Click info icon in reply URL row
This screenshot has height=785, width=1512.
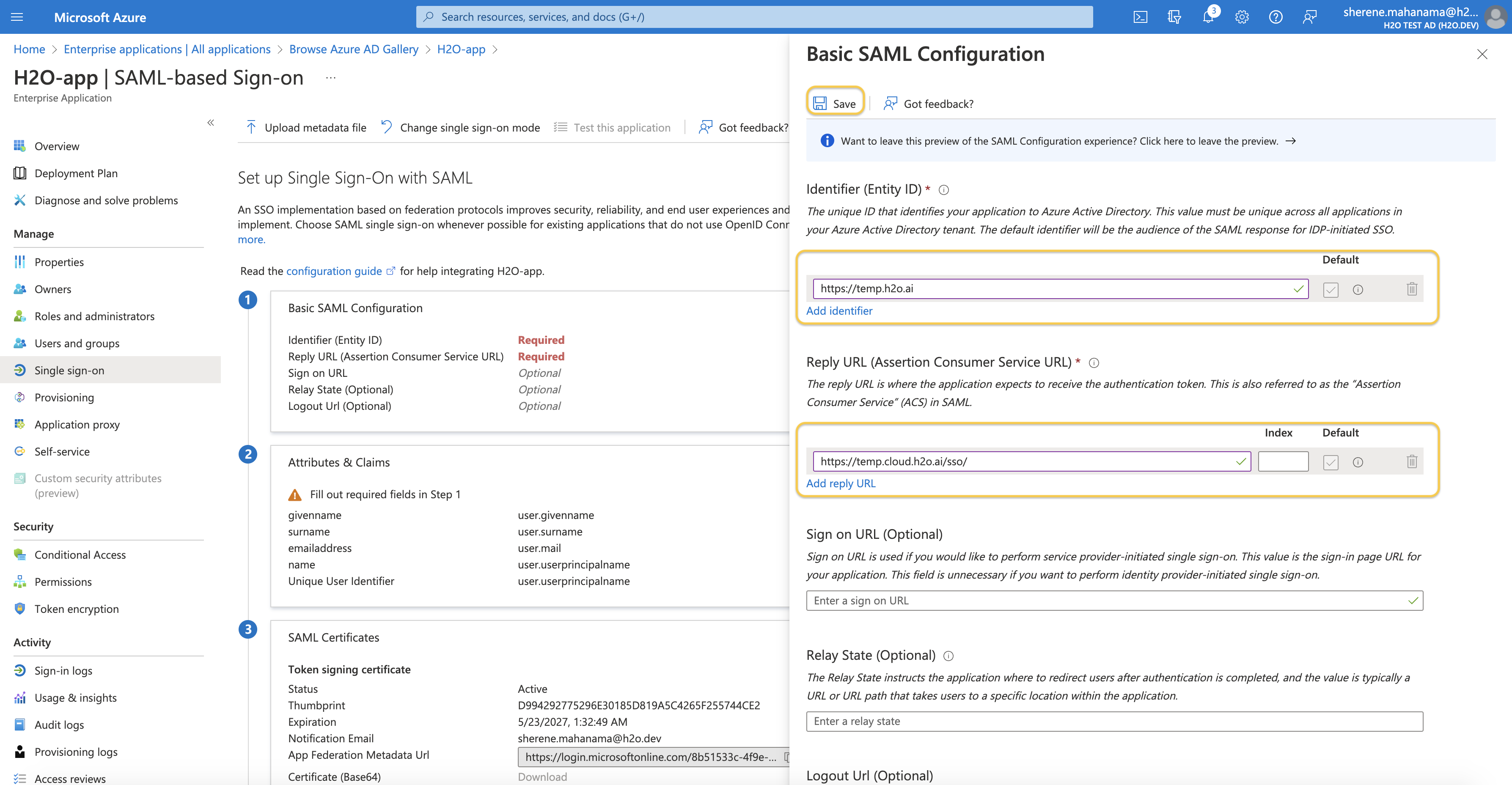tap(1358, 462)
